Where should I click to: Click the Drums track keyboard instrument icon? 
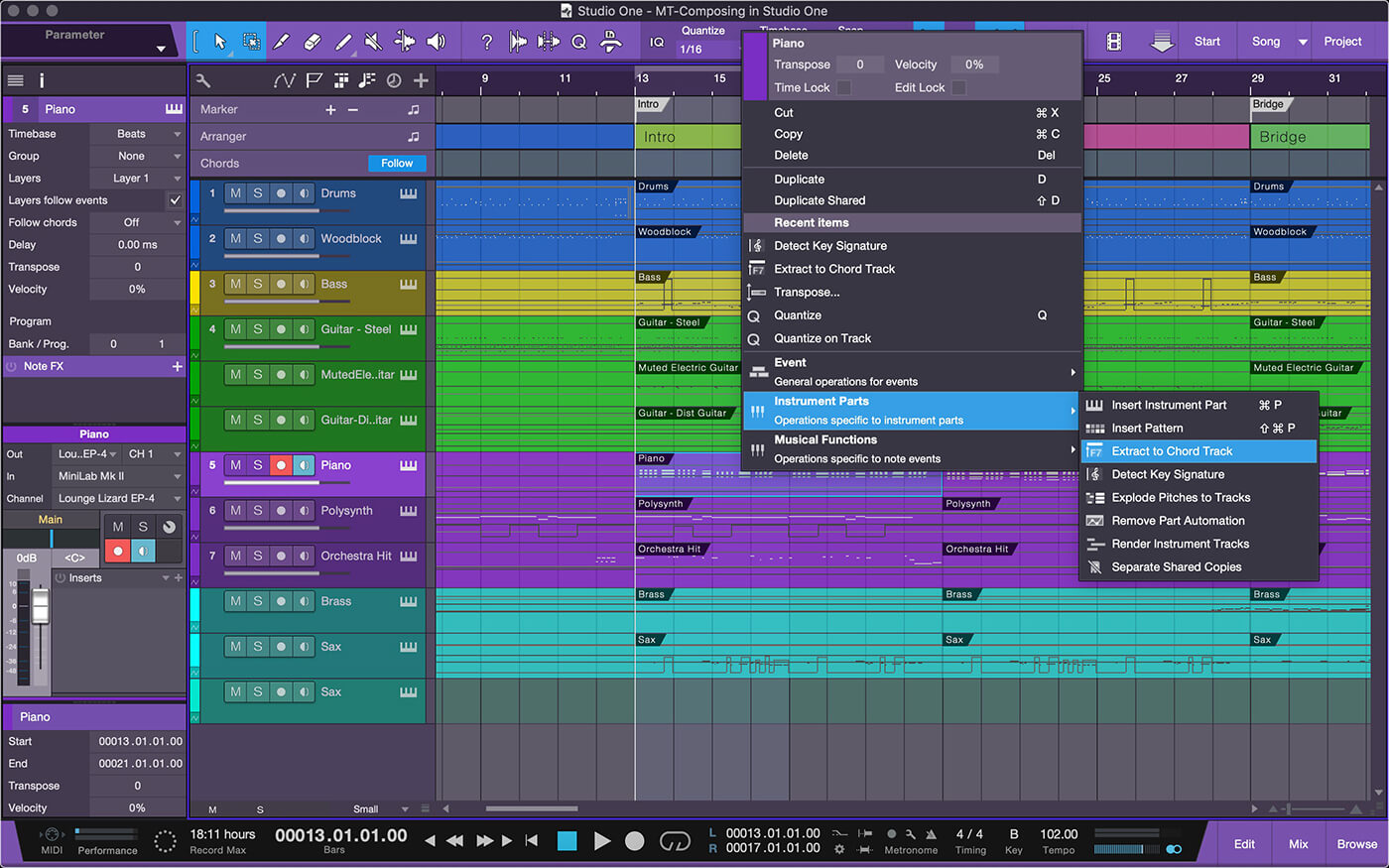[408, 193]
